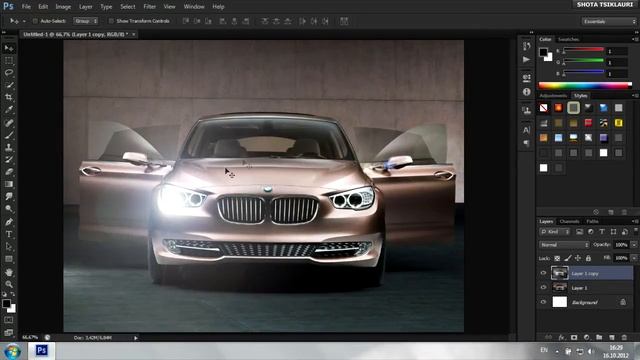Toggle Quick Mask mode
640x360 pixels.
tap(9, 320)
